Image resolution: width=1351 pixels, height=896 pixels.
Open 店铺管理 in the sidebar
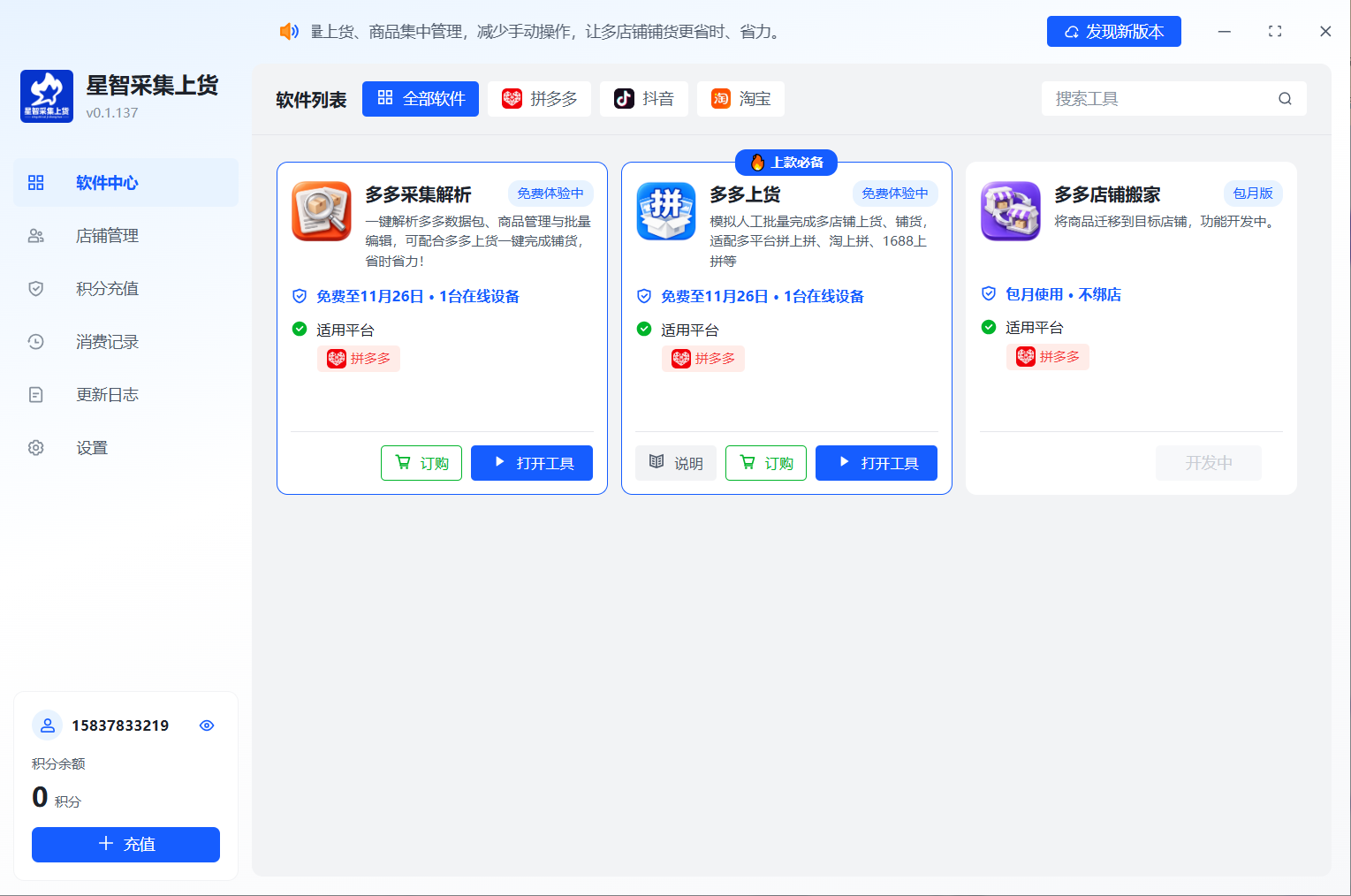click(x=125, y=236)
